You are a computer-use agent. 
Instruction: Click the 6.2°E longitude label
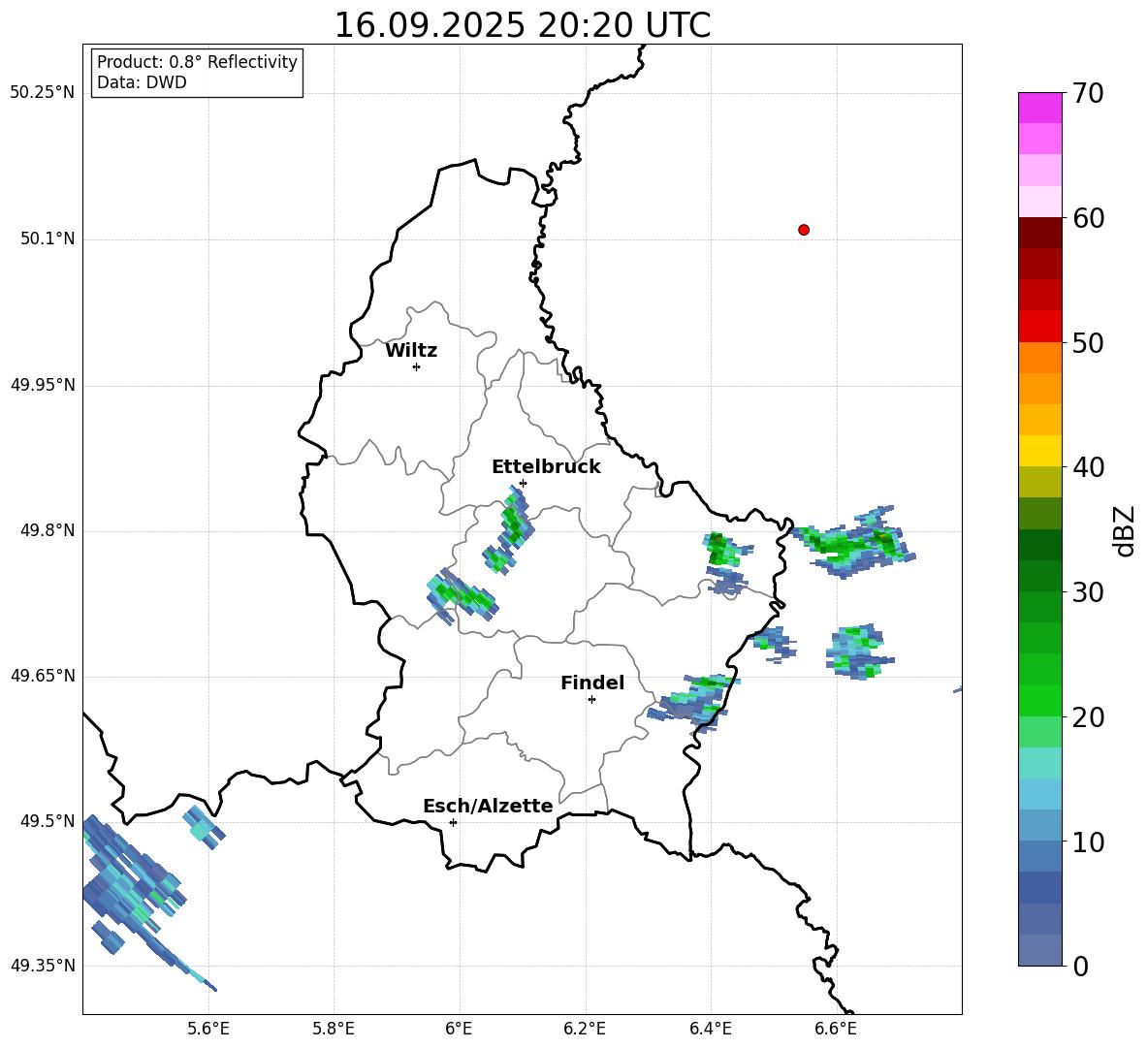(585, 1029)
